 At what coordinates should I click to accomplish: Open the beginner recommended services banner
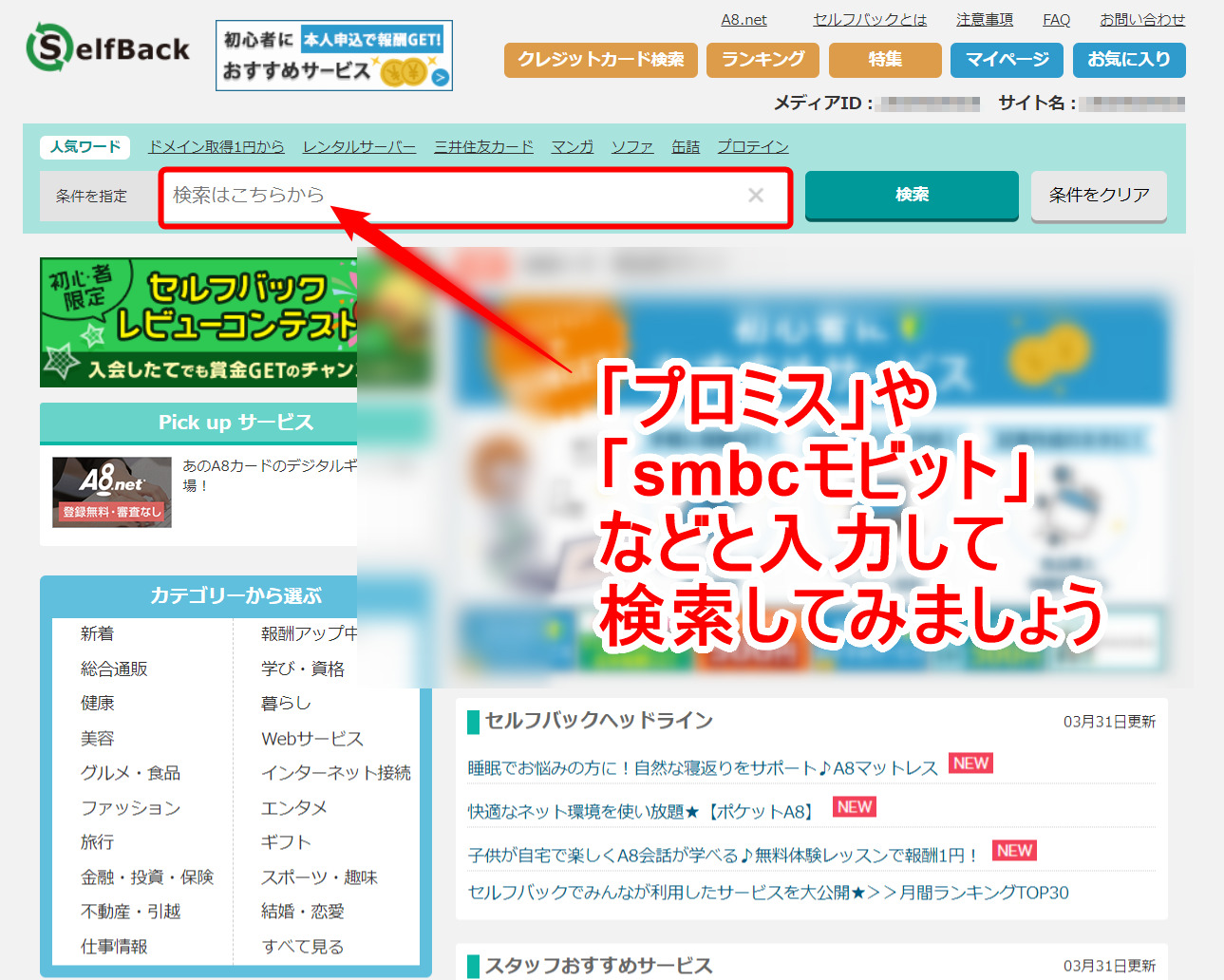[334, 56]
